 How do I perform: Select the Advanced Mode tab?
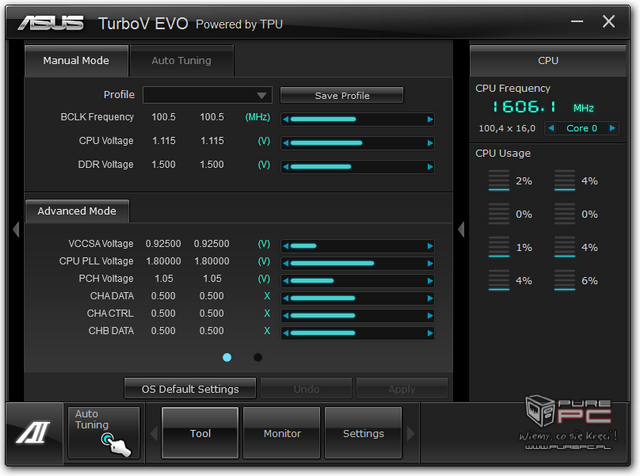coord(77,211)
